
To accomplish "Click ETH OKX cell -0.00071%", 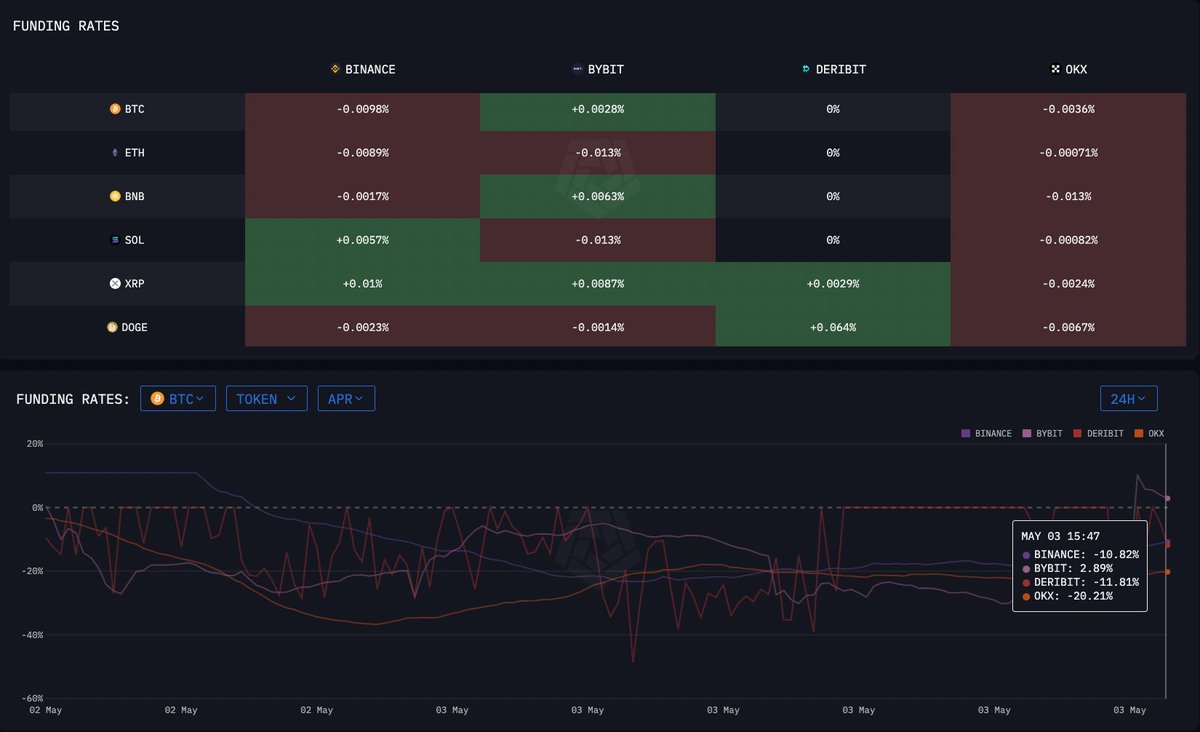I will (1069, 153).
